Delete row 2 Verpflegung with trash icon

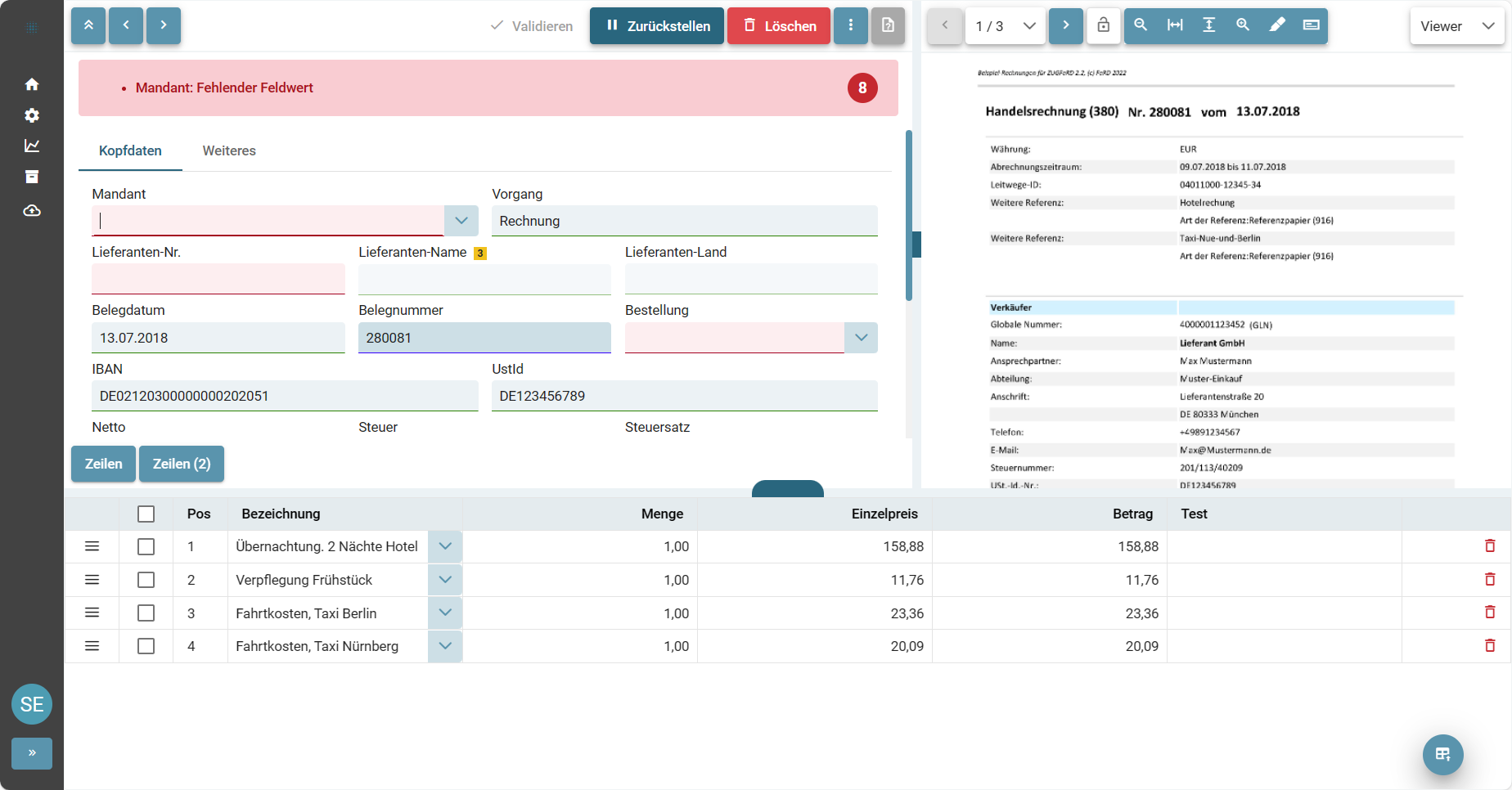(1490, 579)
